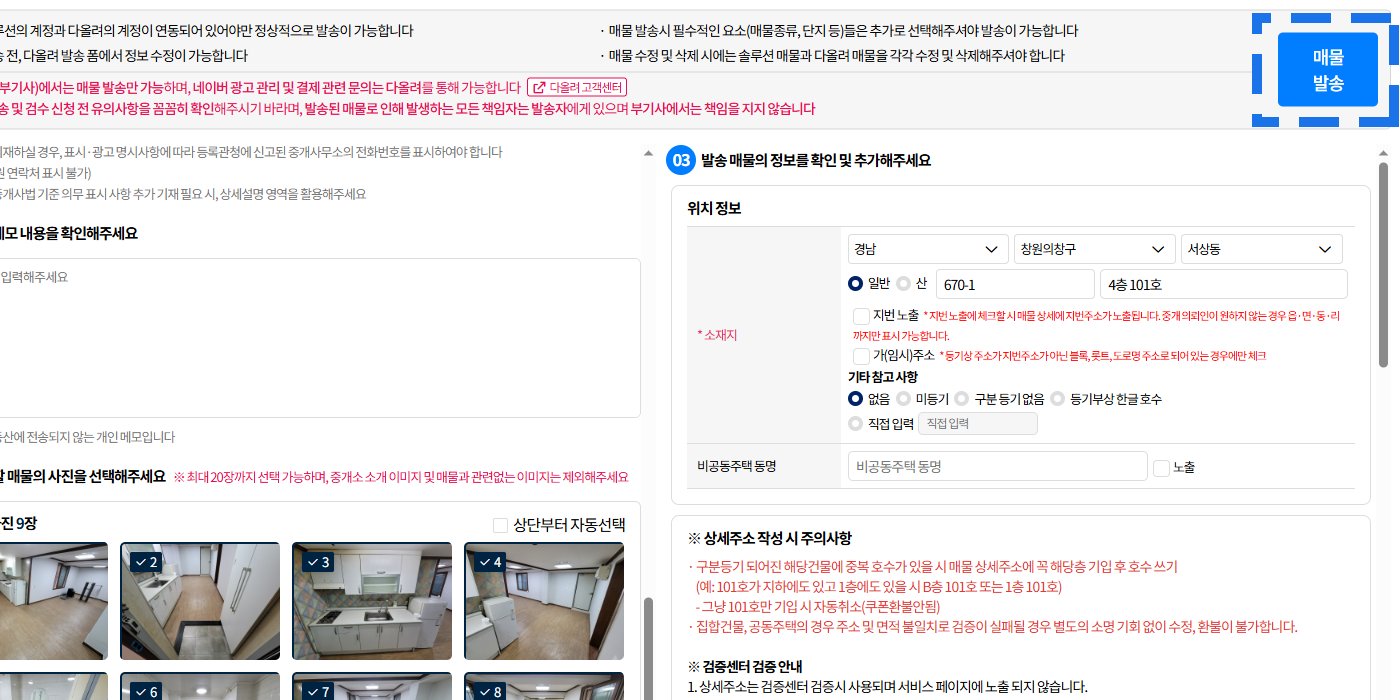
Task: Choose 등기부상 한글 호수 option
Action: [1058, 399]
